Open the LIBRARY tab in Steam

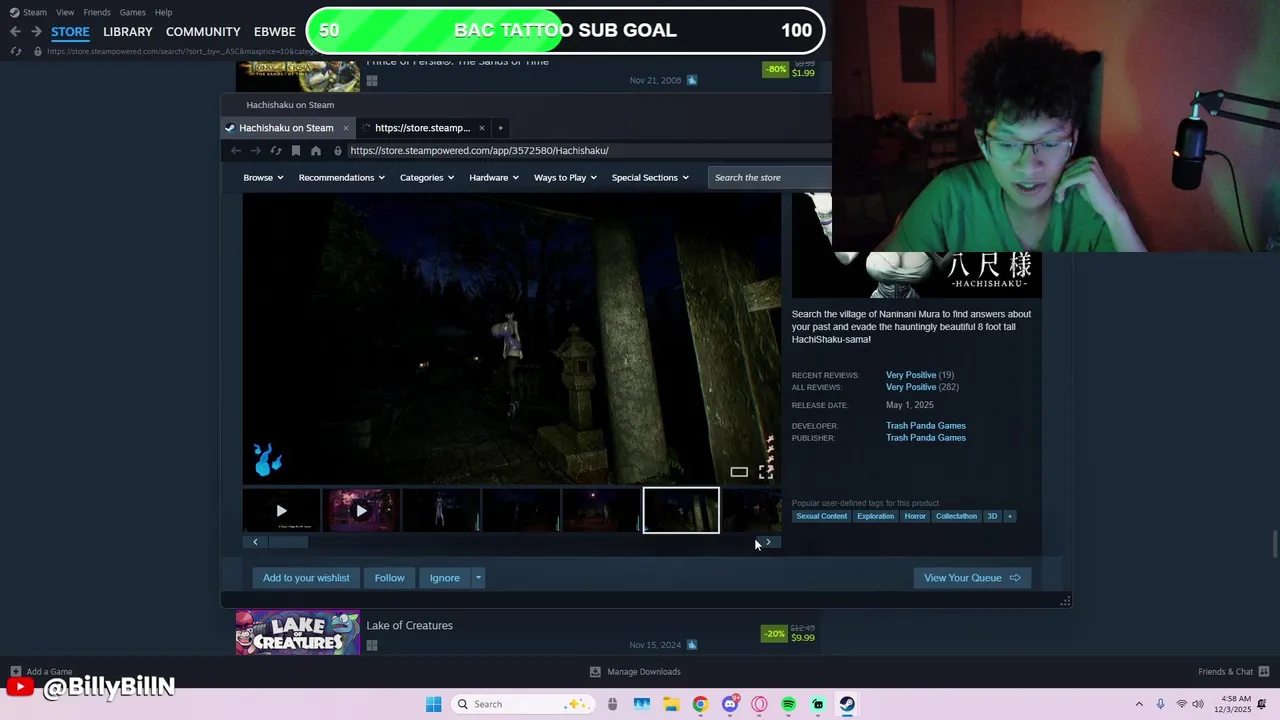coord(128,32)
